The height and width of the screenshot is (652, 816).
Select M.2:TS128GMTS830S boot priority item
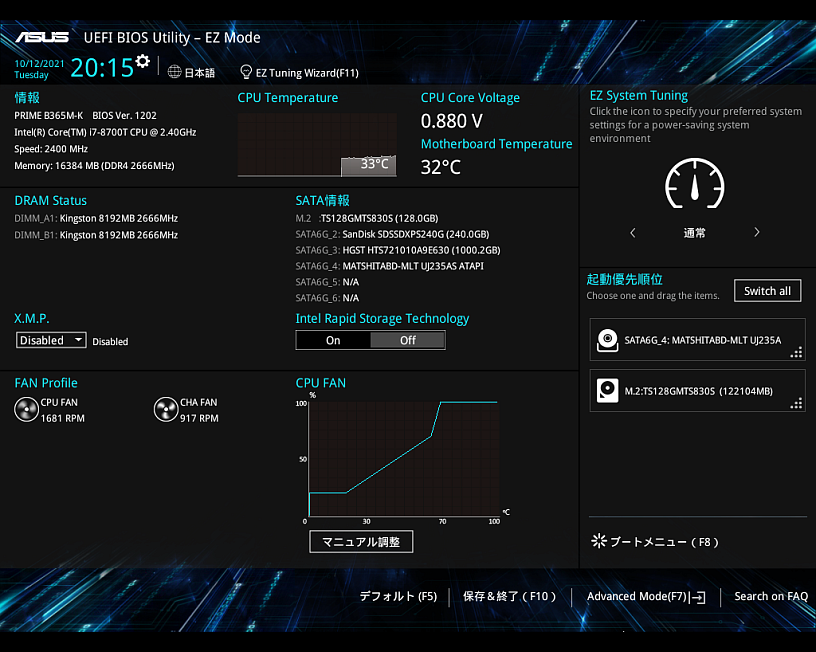pyautogui.click(x=697, y=391)
